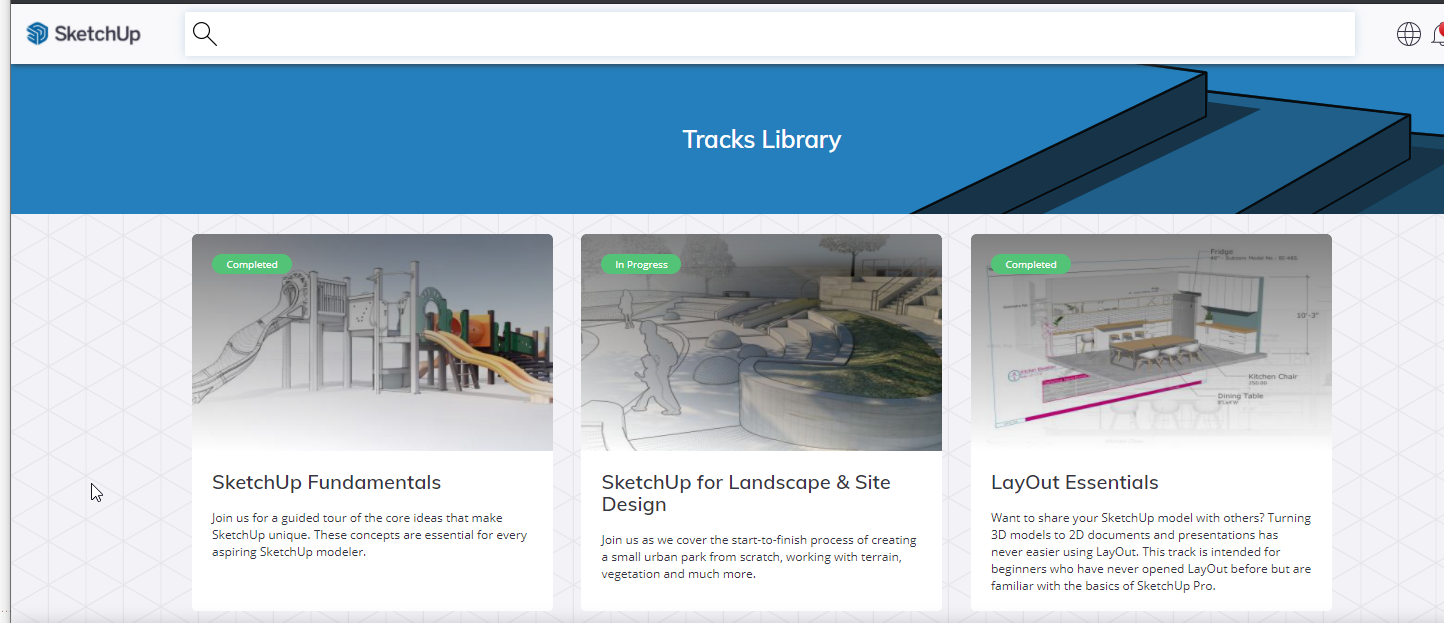Open the LayOut Essentials kitchen thumbnail
The width and height of the screenshot is (1444, 623).
1151,342
